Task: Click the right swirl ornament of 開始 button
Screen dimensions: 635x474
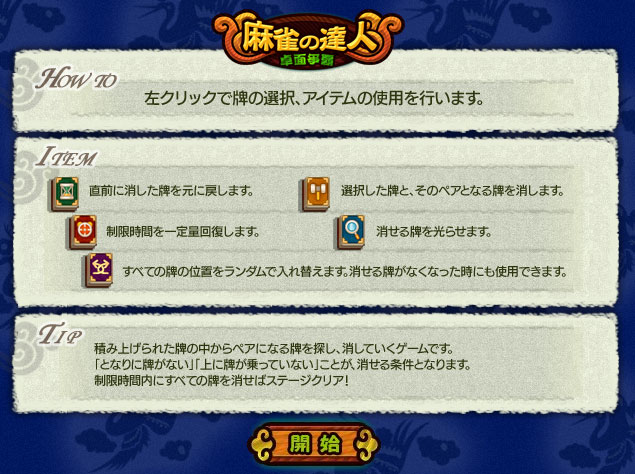Action: 364,444
